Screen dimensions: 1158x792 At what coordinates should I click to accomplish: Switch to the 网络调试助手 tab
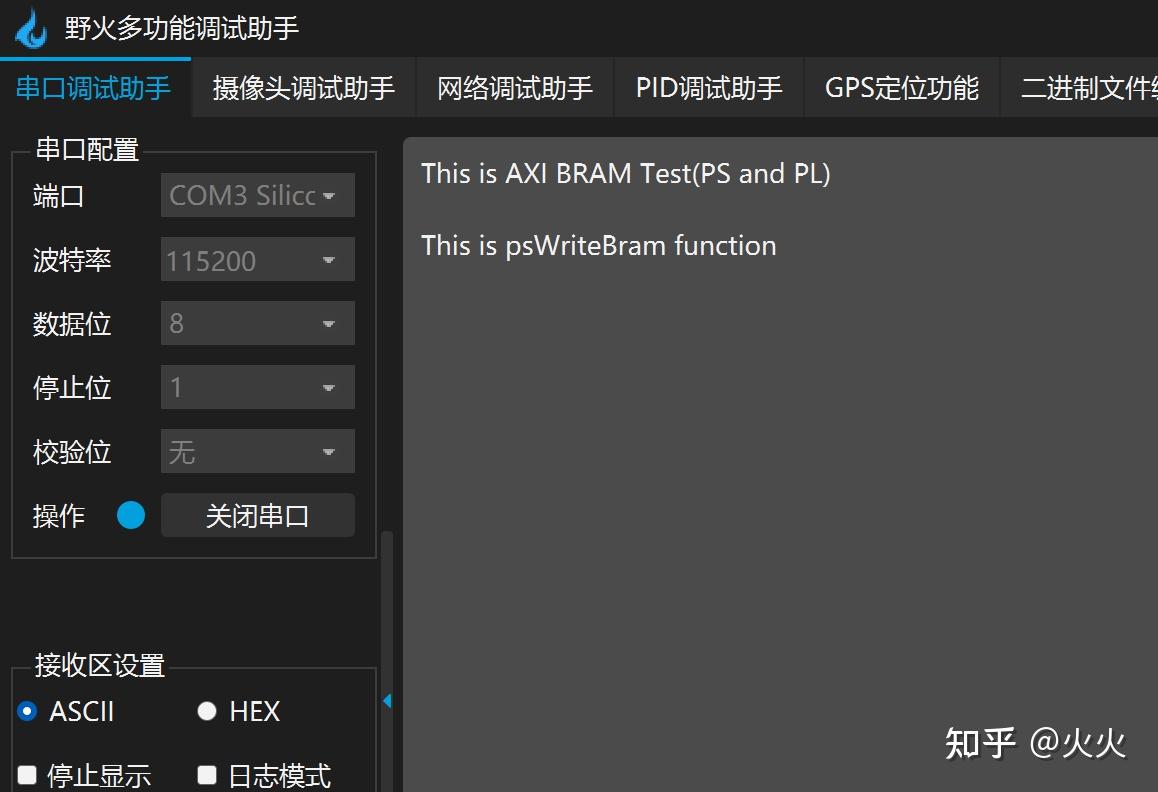coord(514,88)
